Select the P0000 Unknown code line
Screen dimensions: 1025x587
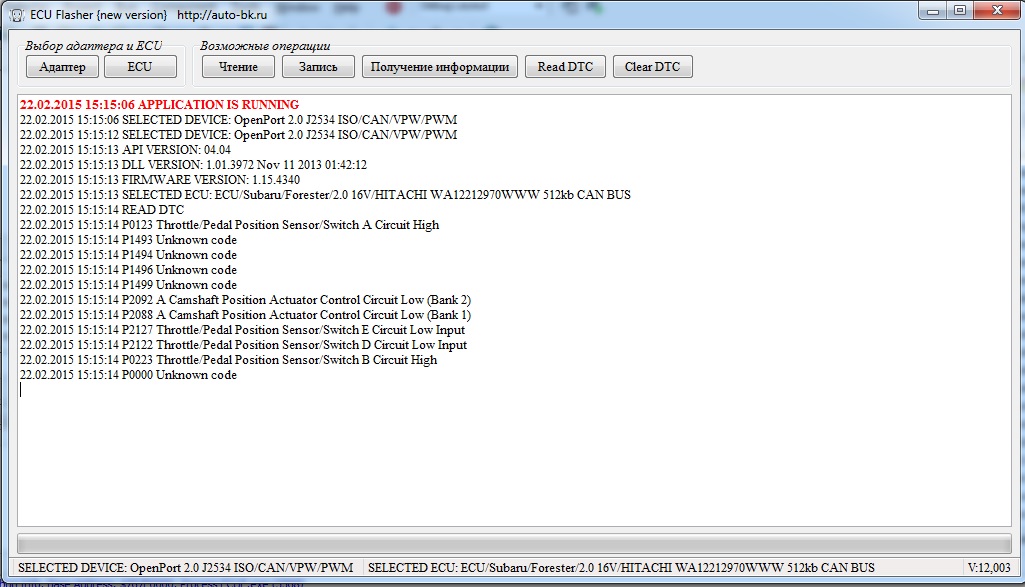click(x=128, y=375)
